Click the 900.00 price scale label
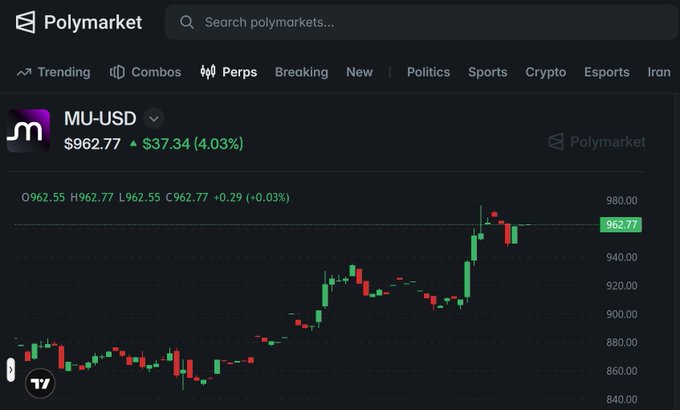The image size is (680, 410). tap(621, 314)
